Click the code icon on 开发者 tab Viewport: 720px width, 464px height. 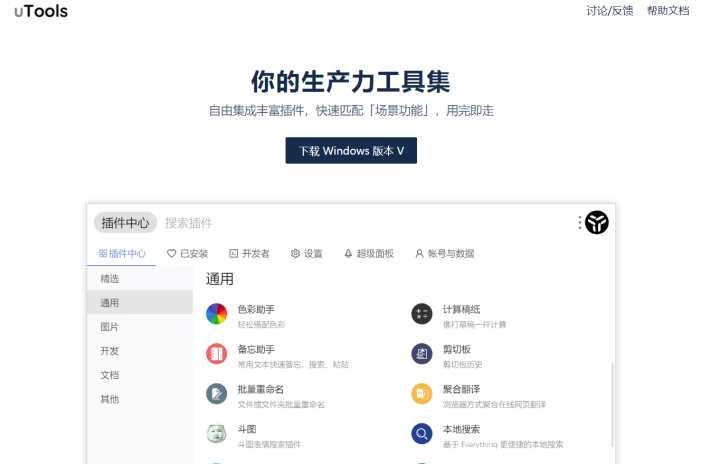[233, 253]
